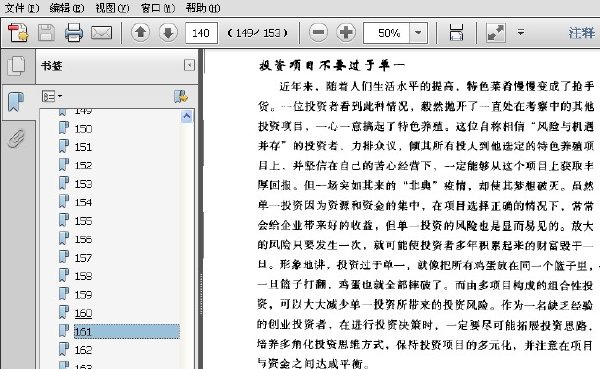Viewport: 600px width, 369px height.
Task: Click the bookmarks scrollbar up arrow
Action: pyautogui.click(x=187, y=116)
